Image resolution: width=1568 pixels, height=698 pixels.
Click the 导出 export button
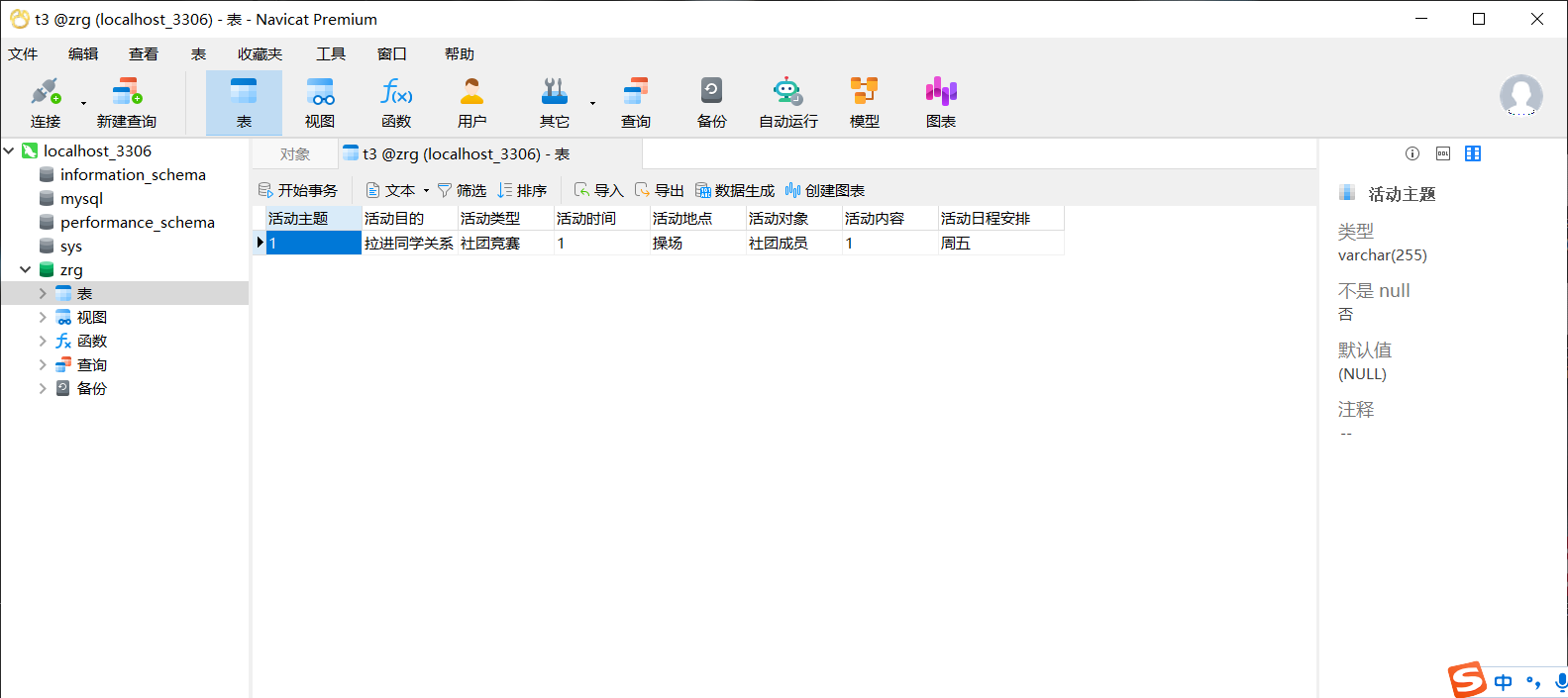point(660,190)
